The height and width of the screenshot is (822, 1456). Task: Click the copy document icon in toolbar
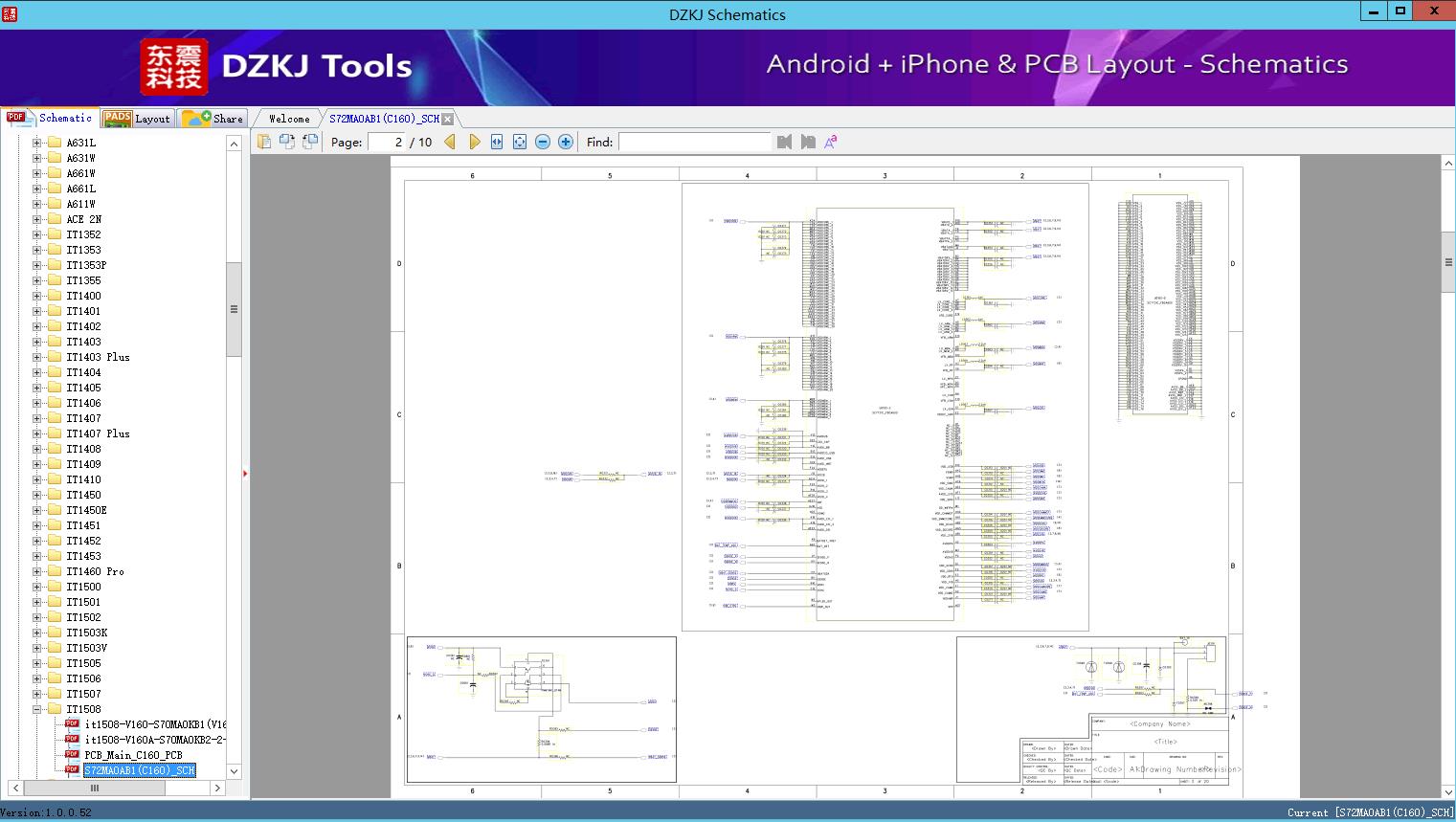point(264,142)
